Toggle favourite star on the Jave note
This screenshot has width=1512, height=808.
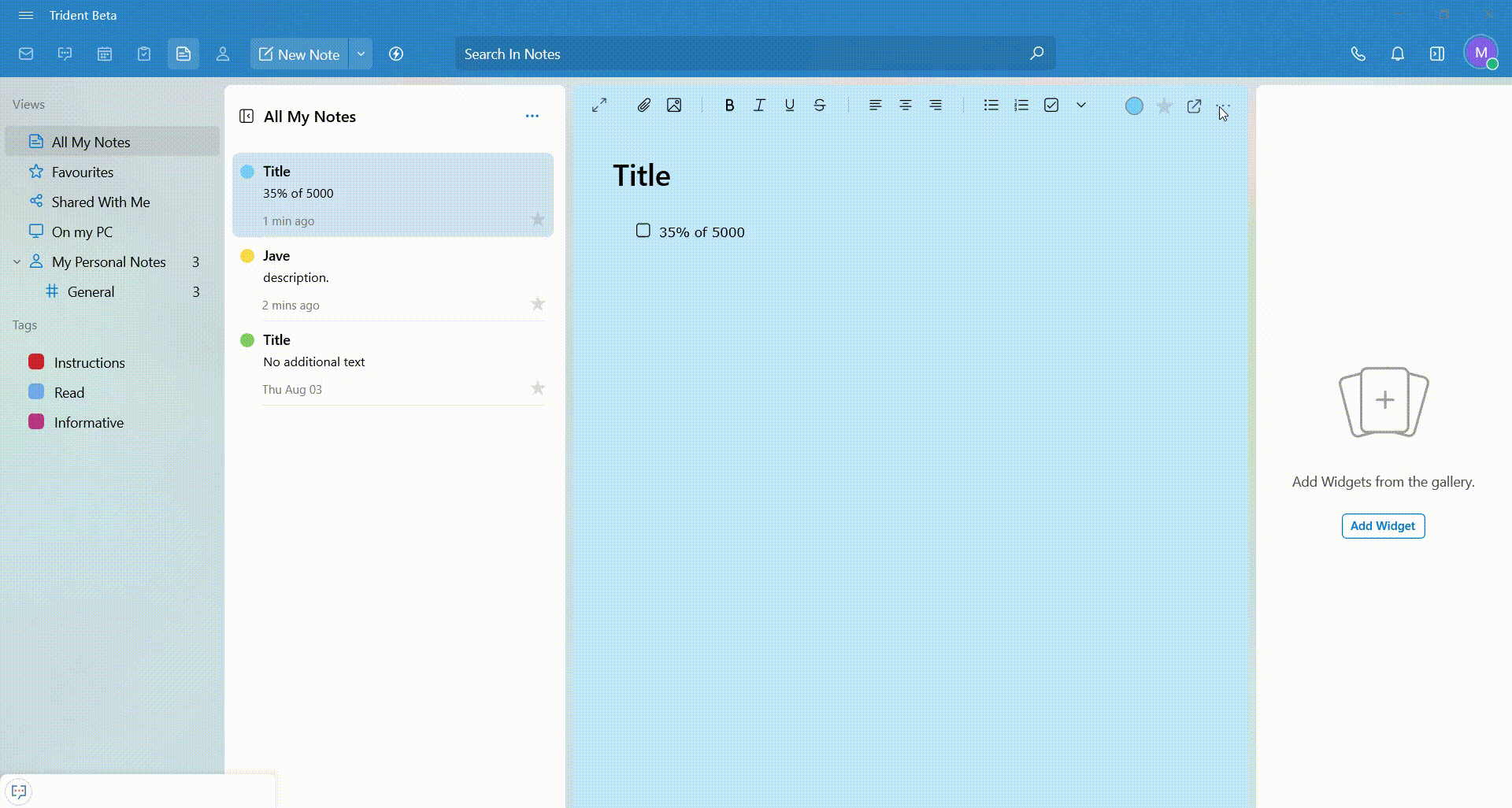pos(538,304)
